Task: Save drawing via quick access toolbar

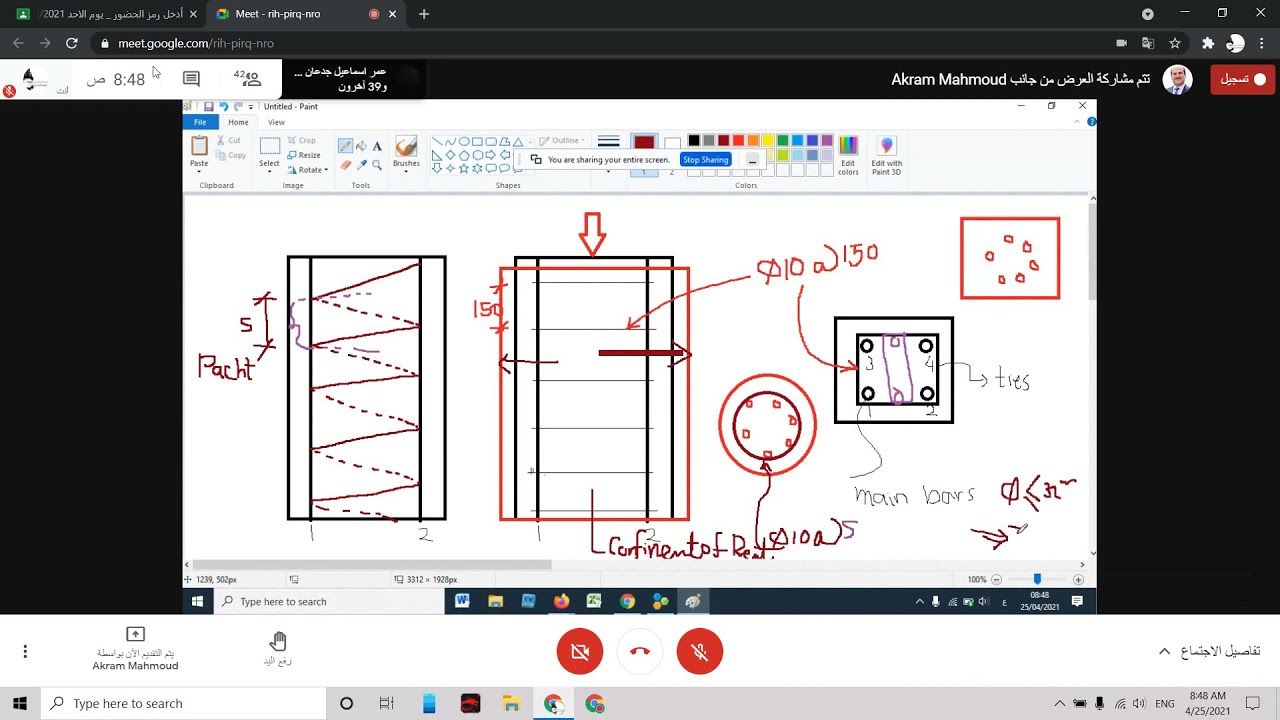Action: [x=208, y=107]
